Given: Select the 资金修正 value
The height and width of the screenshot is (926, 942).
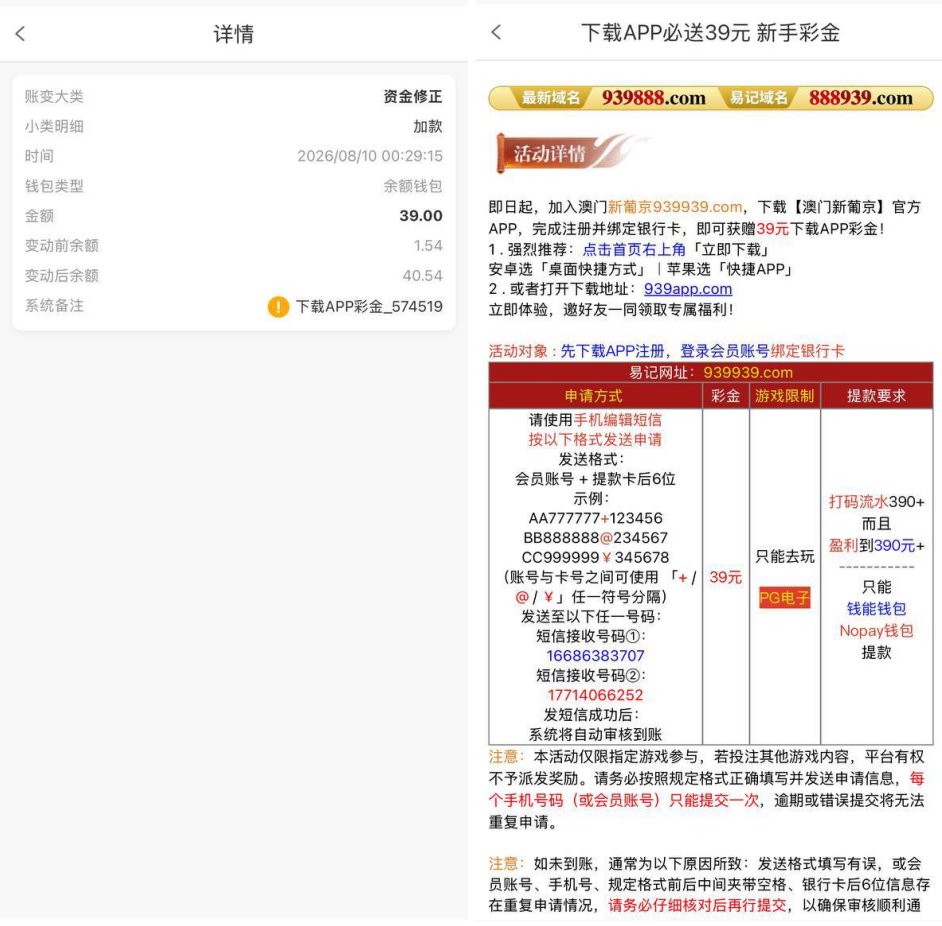Looking at the screenshot, I should (413, 97).
